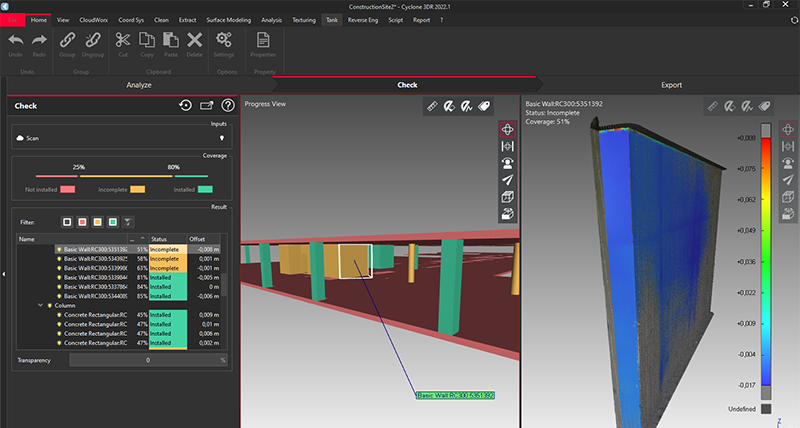Select the ruler measure tool in Progress View

(432, 105)
